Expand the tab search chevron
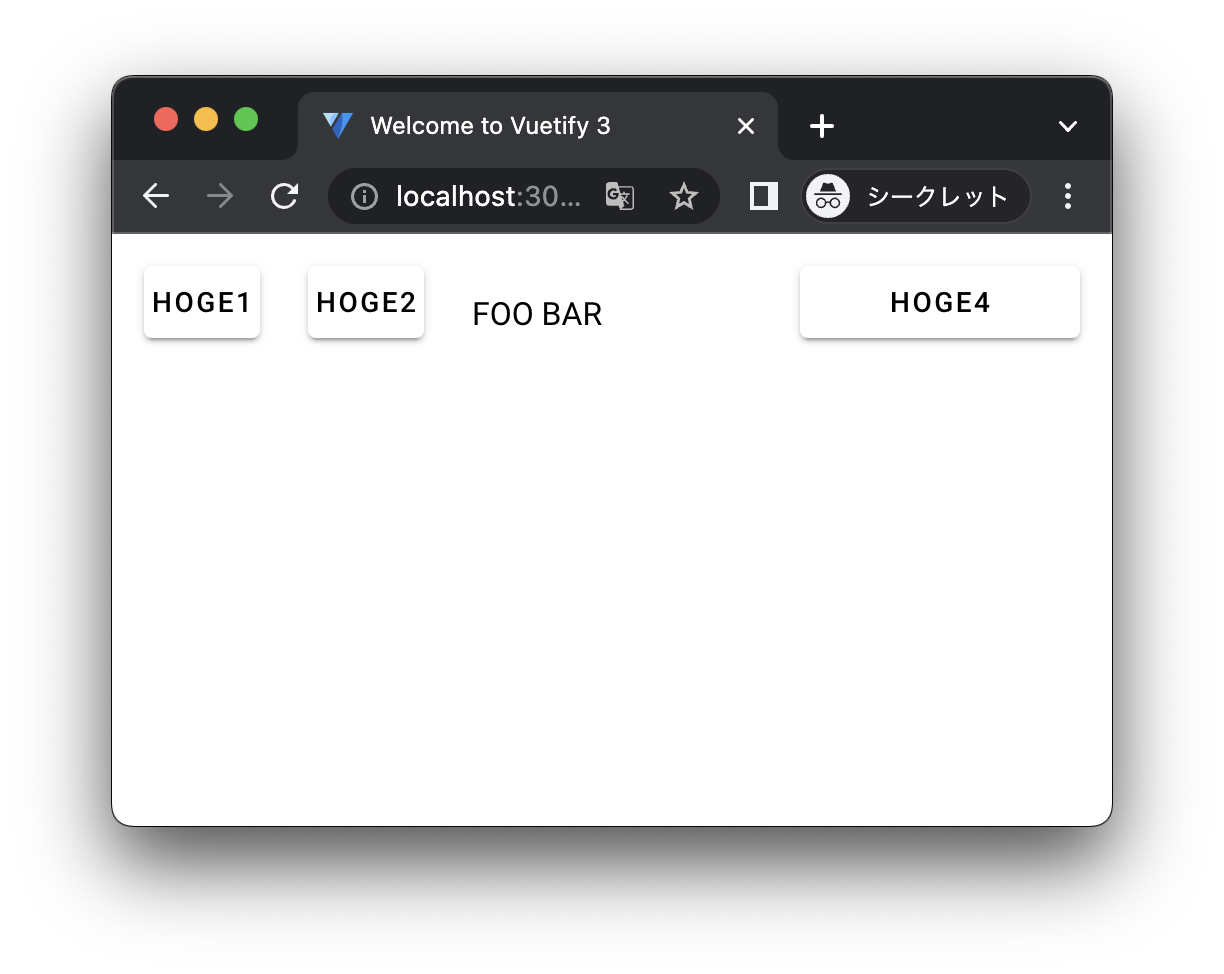 1068,126
